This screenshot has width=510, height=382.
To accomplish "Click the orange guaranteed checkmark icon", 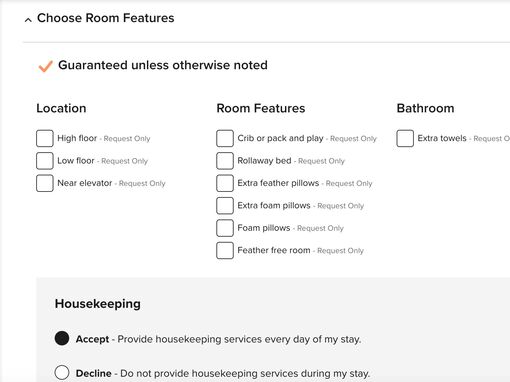I will click(45, 66).
